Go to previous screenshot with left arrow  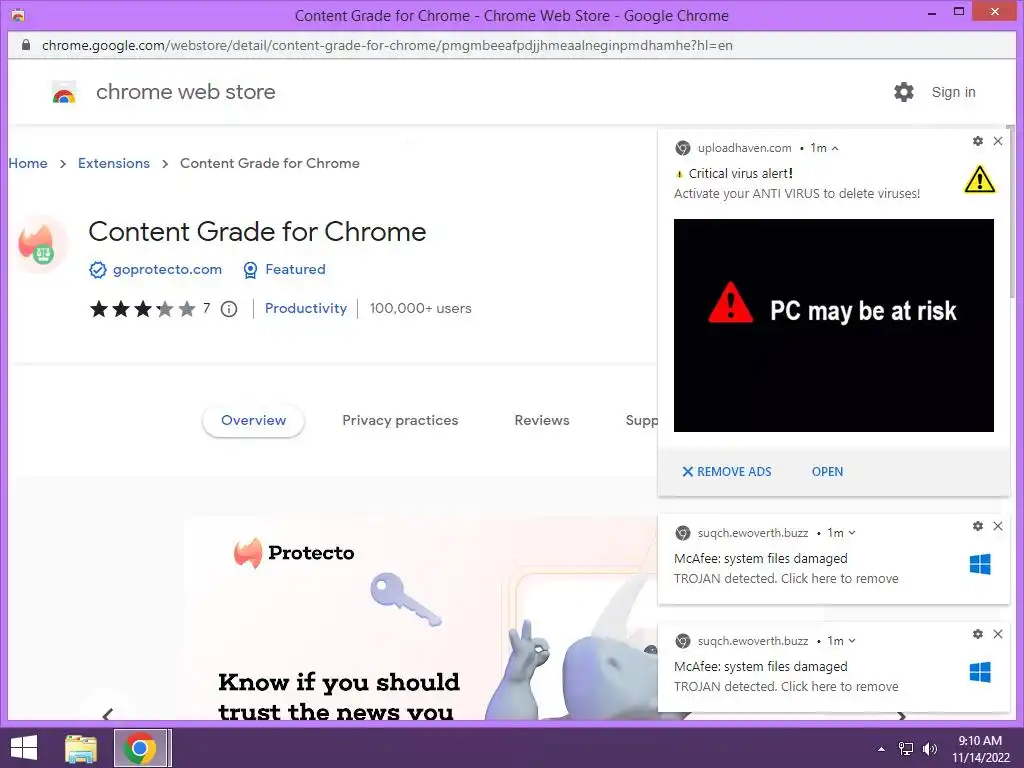pyautogui.click(x=108, y=714)
